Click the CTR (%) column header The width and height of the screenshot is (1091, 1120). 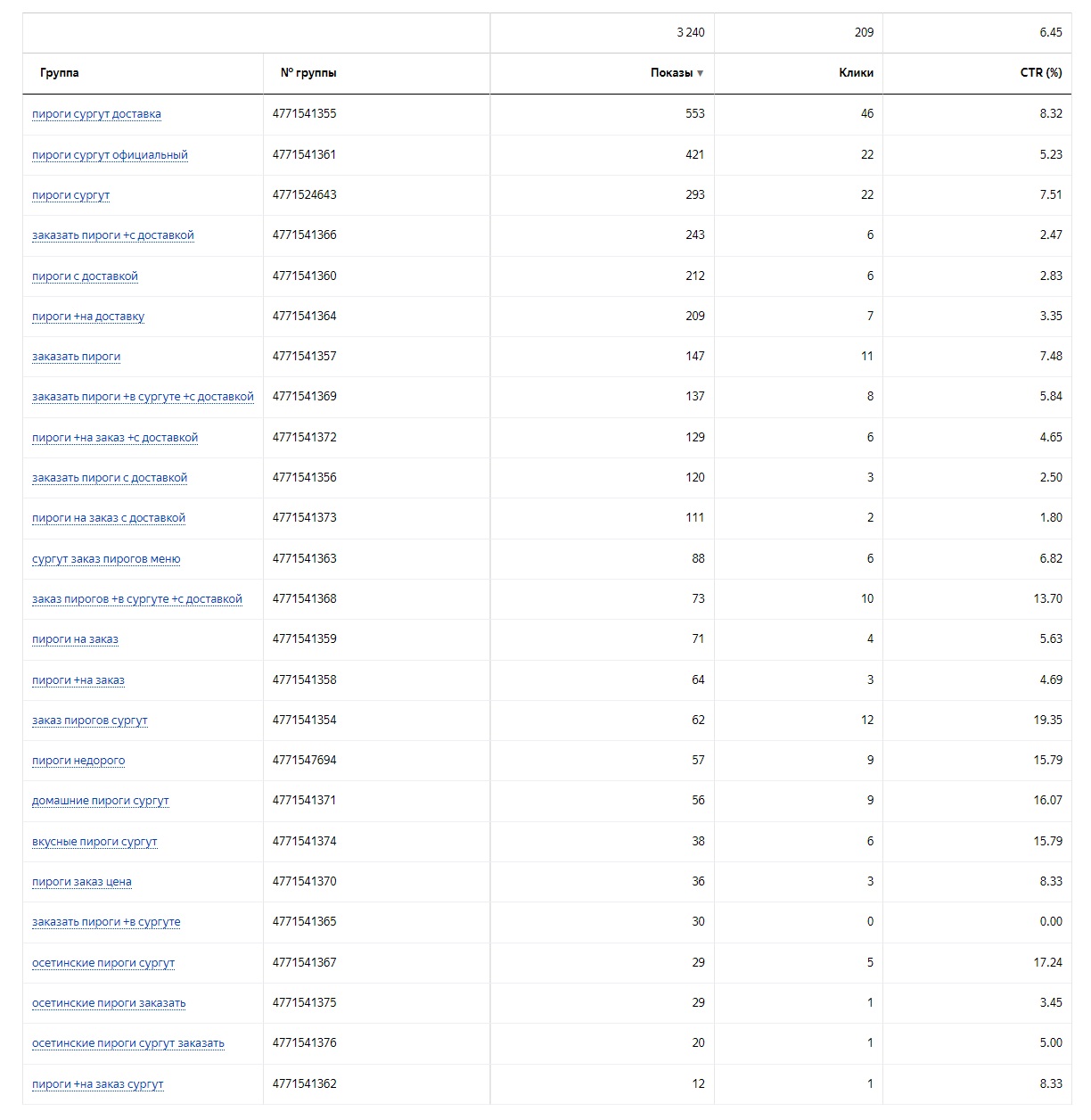click(1041, 73)
